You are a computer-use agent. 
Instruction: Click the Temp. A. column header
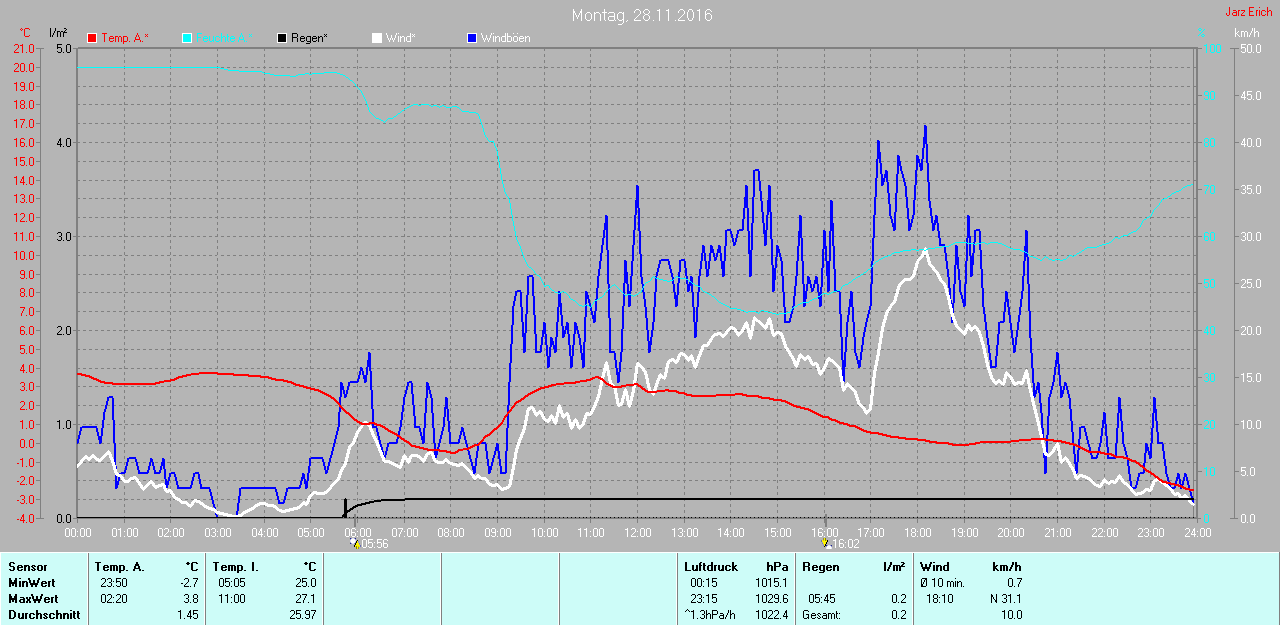[119, 566]
